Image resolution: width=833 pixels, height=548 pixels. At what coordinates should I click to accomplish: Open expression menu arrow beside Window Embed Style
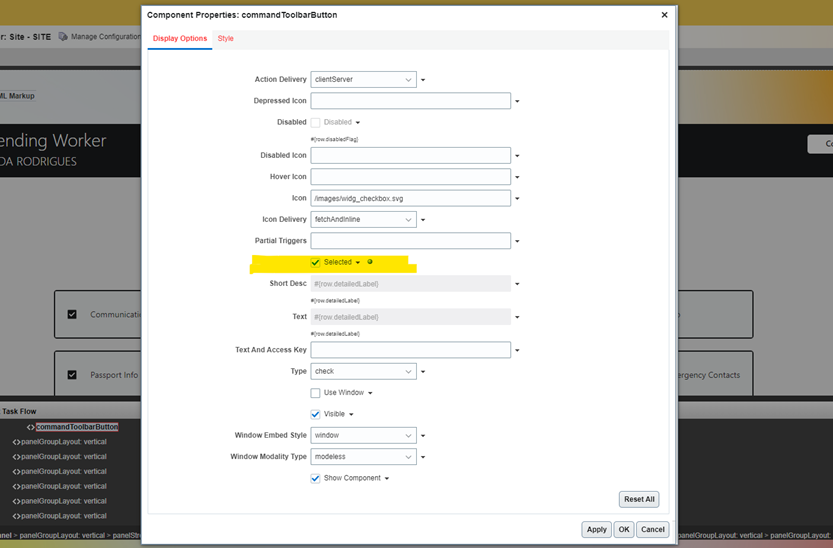(x=423, y=436)
